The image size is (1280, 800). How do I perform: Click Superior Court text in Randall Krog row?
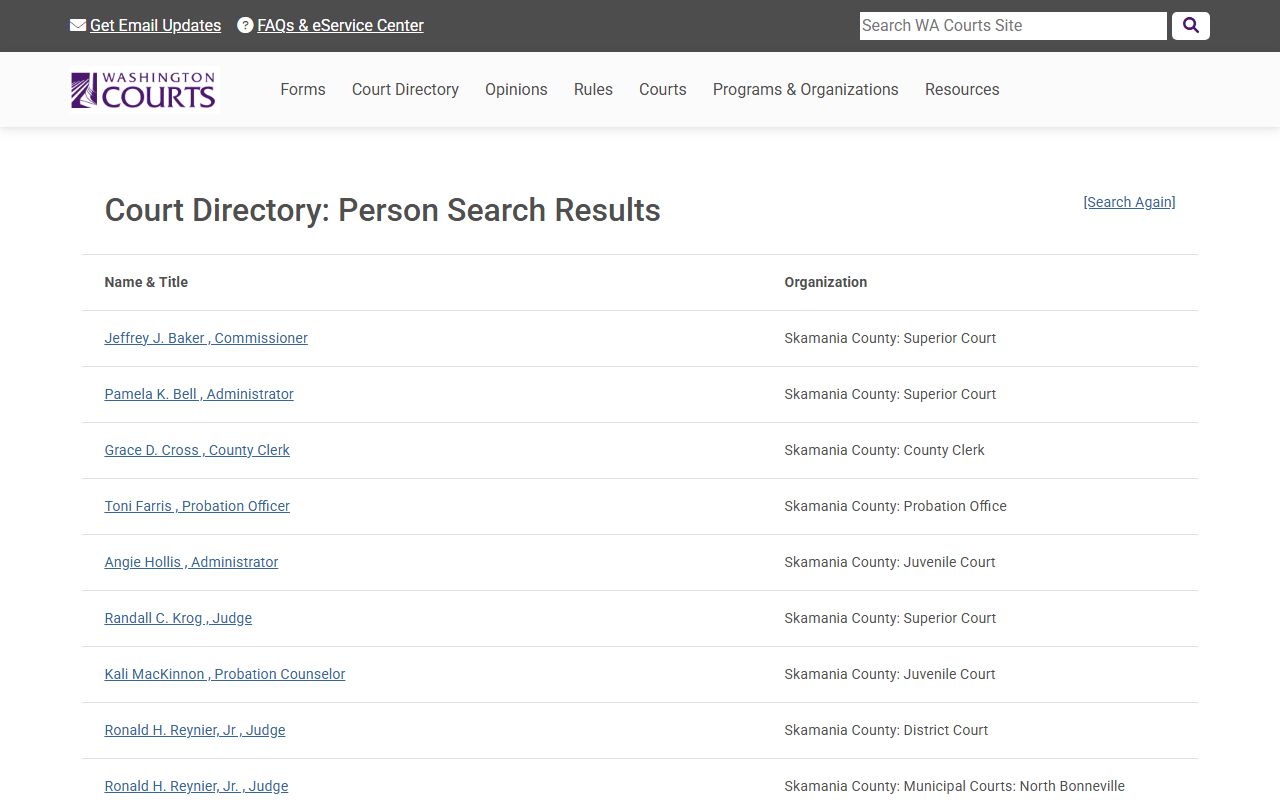point(949,618)
